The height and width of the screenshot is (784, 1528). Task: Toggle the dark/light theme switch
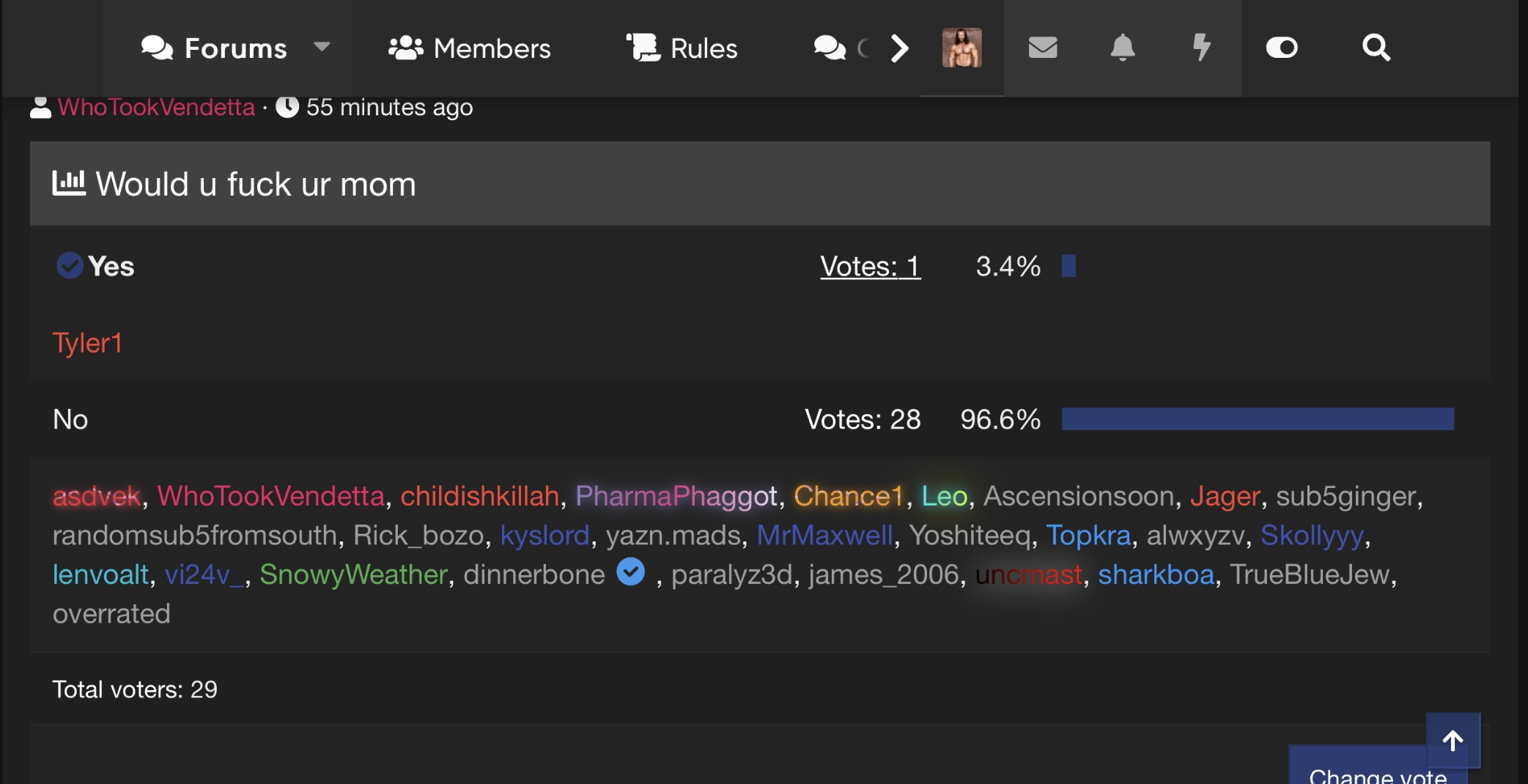[x=1282, y=48]
